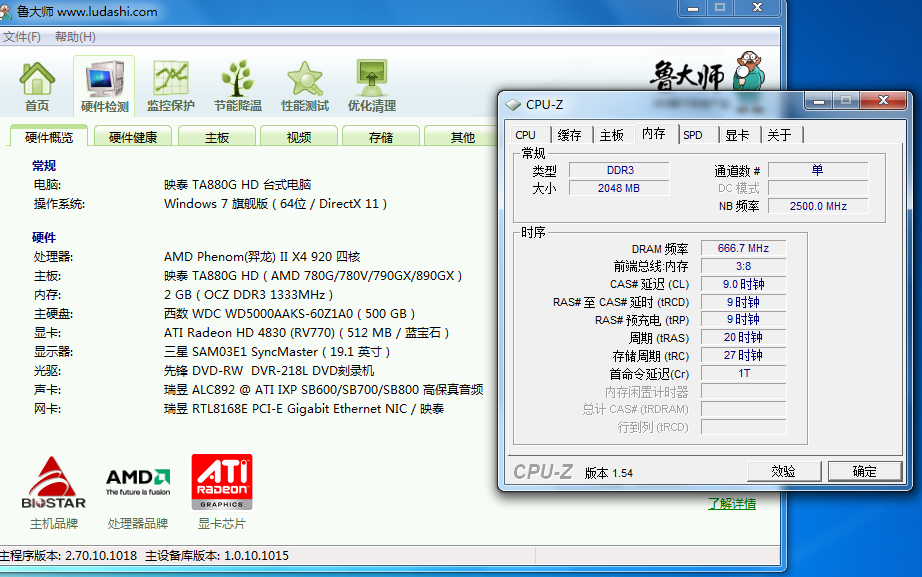The height and width of the screenshot is (577, 922).
Task: Open the 视频 tab
Action: 299,137
